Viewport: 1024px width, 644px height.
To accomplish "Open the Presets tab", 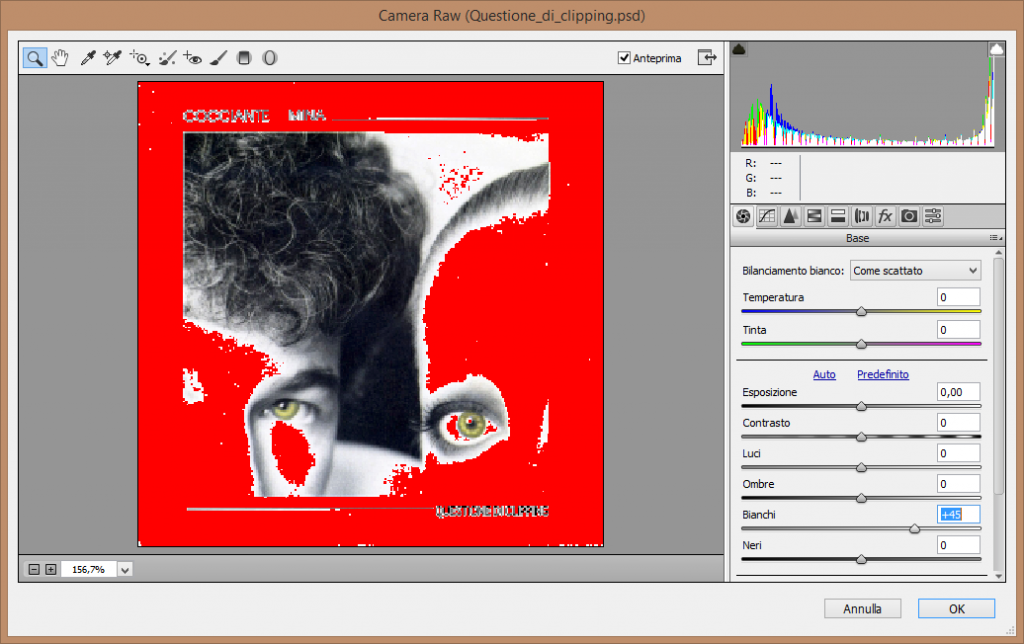I will click(933, 216).
